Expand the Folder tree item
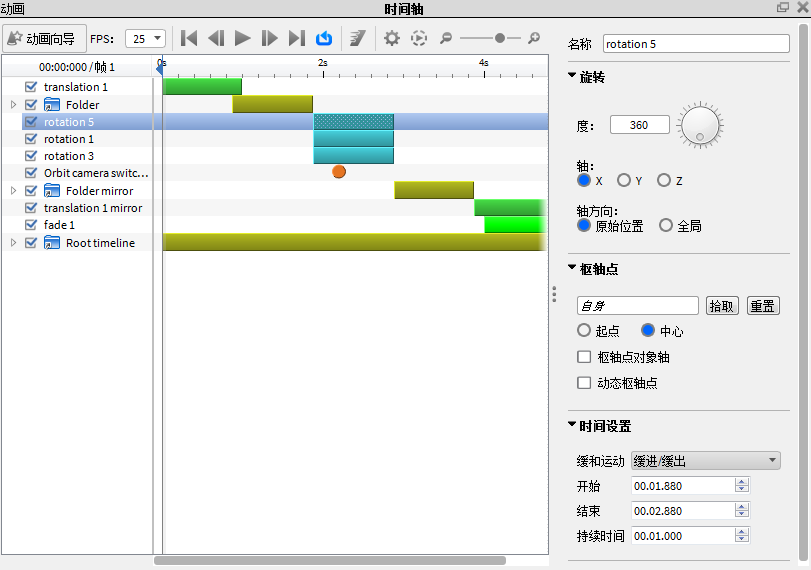Image resolution: width=811 pixels, height=570 pixels. [13, 104]
